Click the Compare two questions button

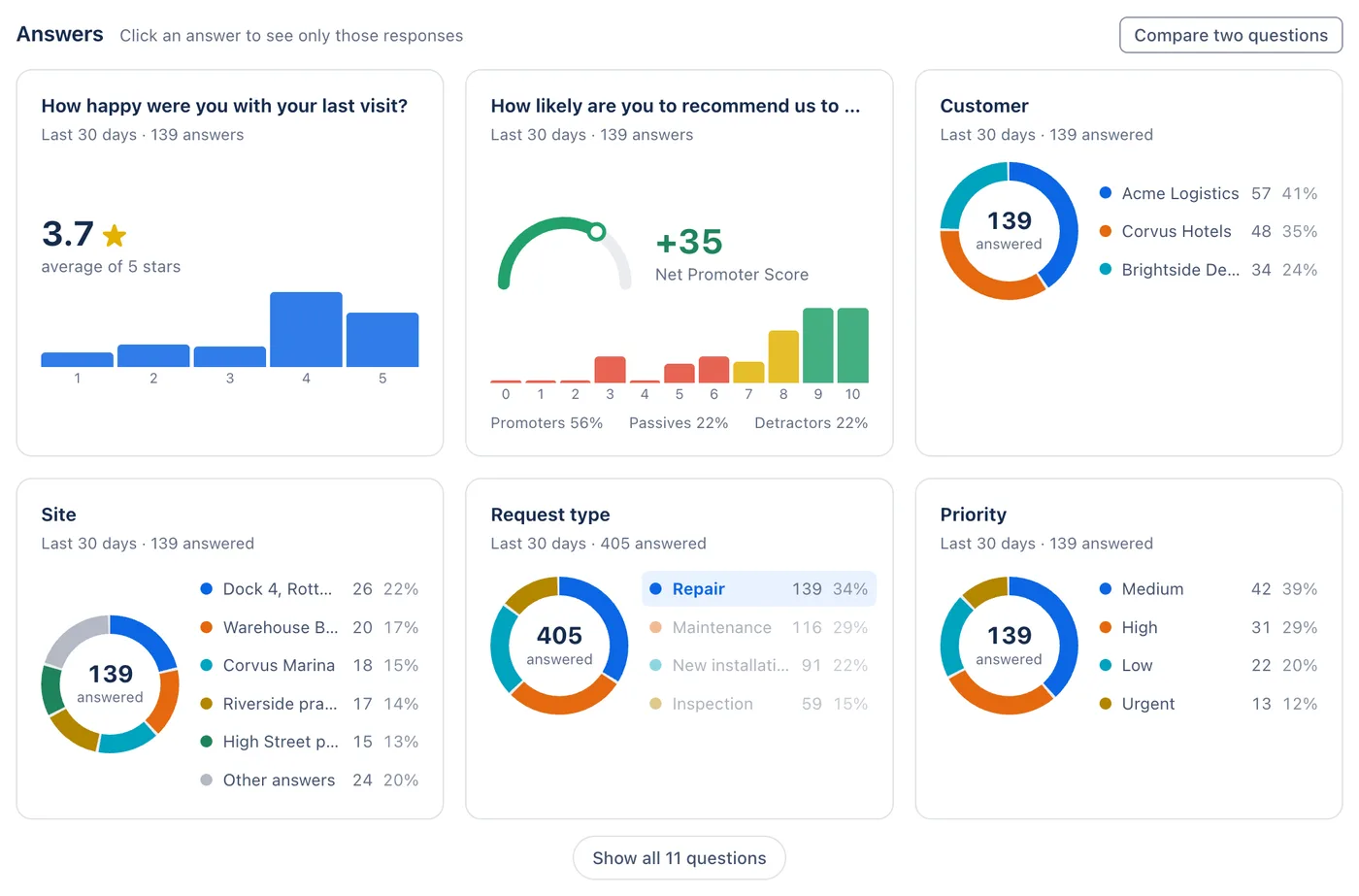pyautogui.click(x=1231, y=35)
